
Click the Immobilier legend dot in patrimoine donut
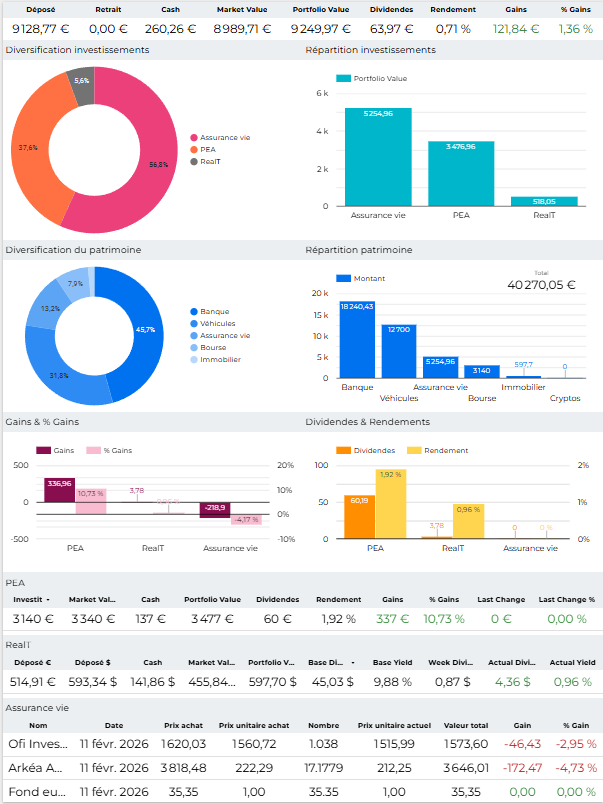click(193, 360)
